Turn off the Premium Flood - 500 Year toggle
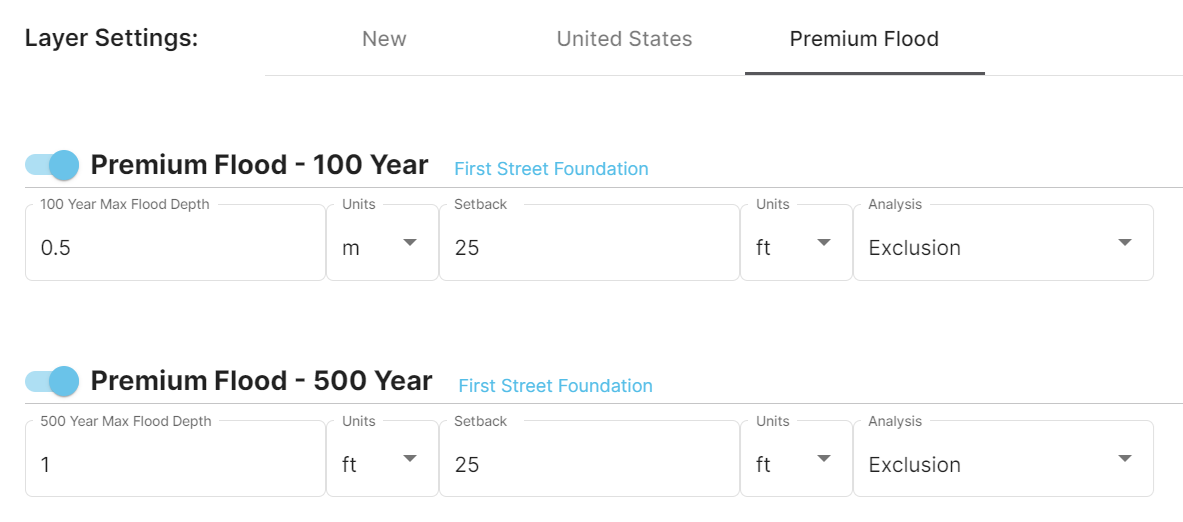 (x=53, y=381)
